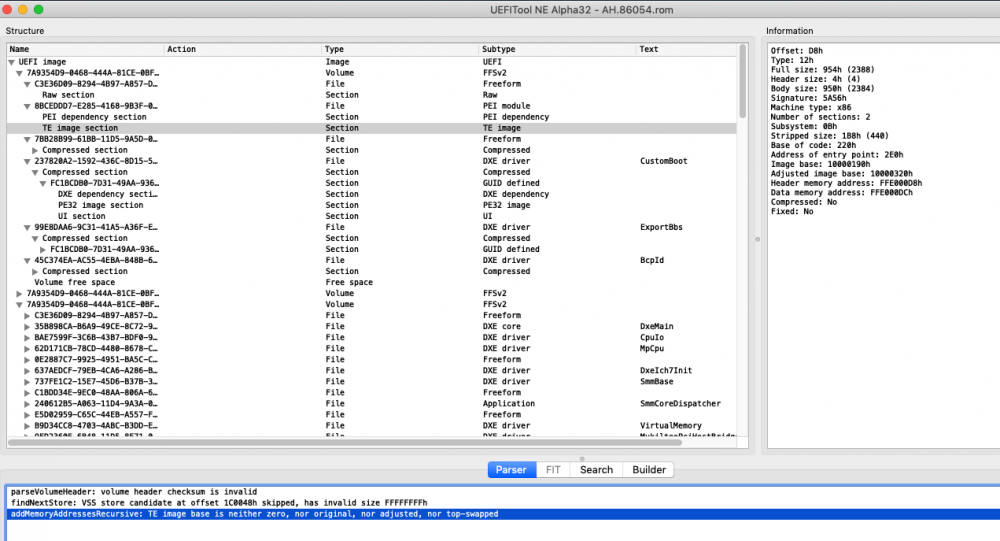Click the Header memory address line
Viewport: 1000px width, 541px height.
click(x=846, y=183)
